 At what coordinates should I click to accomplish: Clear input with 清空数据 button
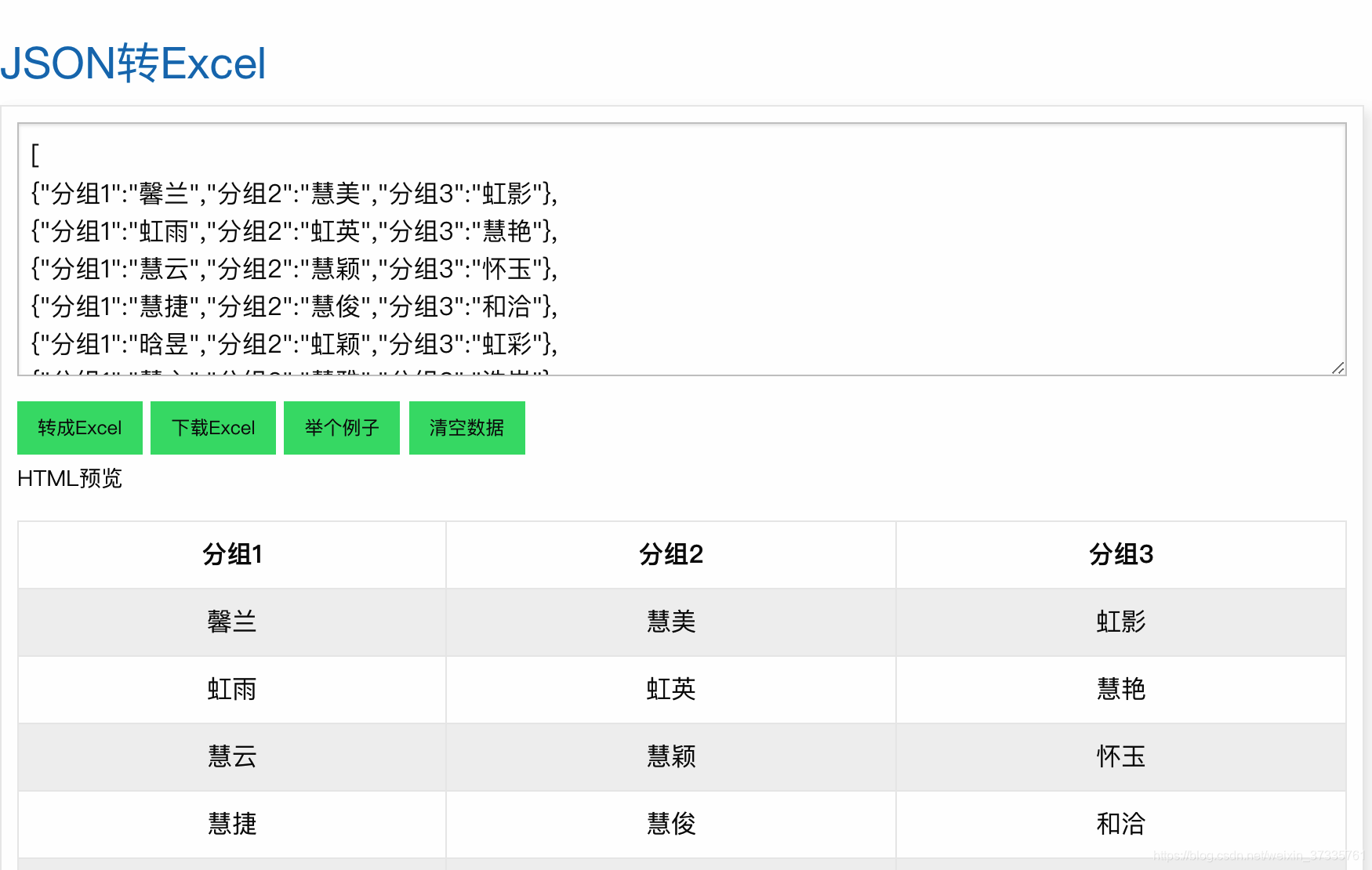tap(467, 428)
